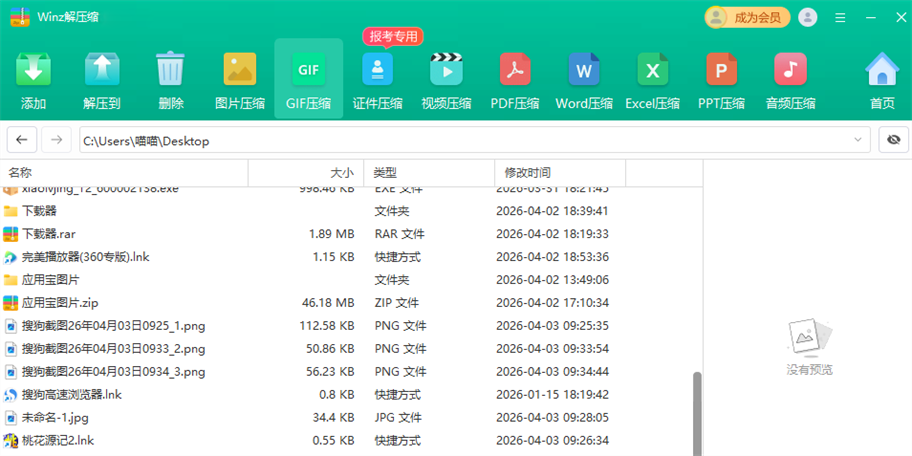Sort files by 修改时间 column header
The height and width of the screenshot is (456, 912).
click(x=527, y=173)
